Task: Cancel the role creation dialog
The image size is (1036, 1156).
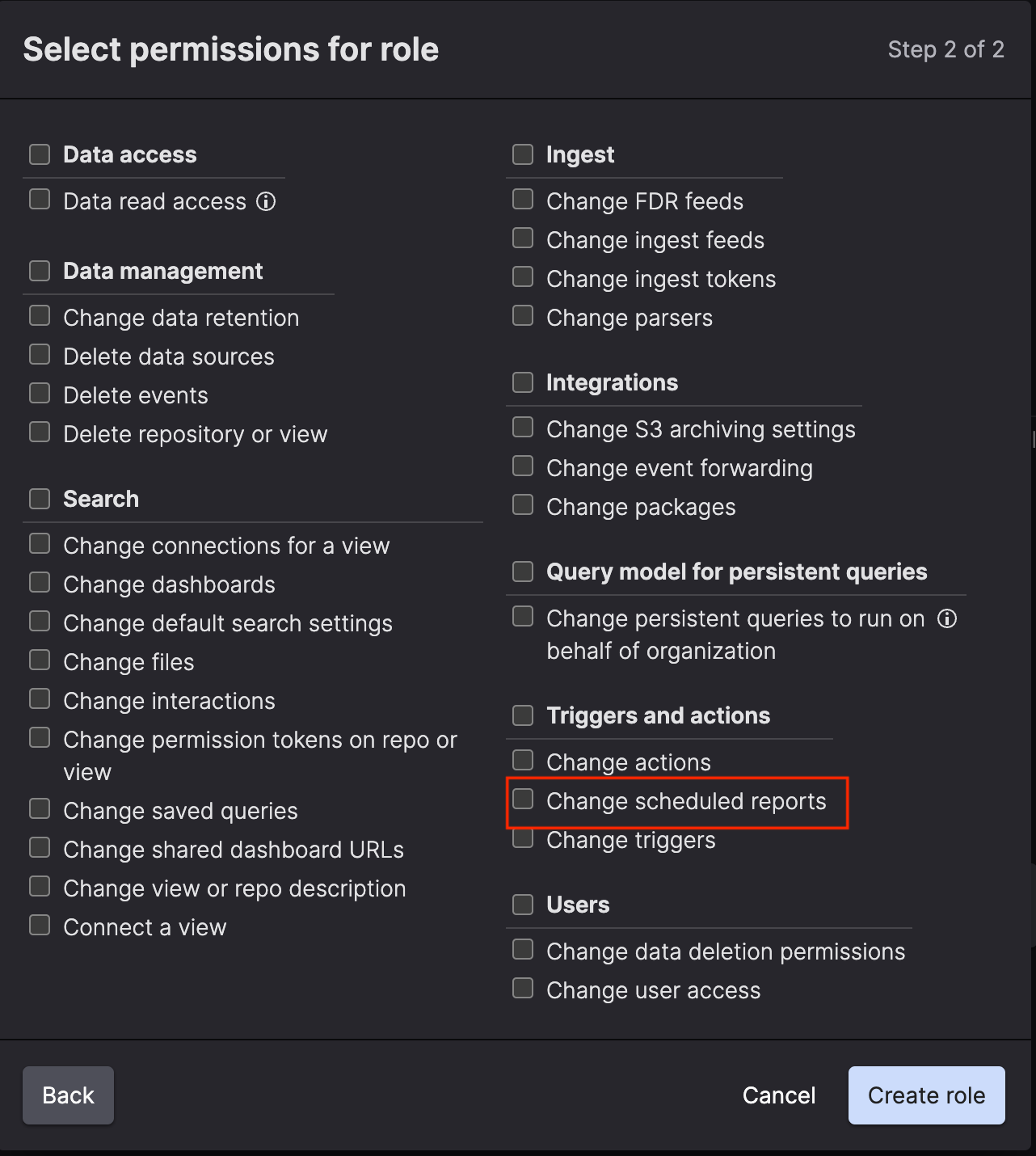Action: 779,1095
